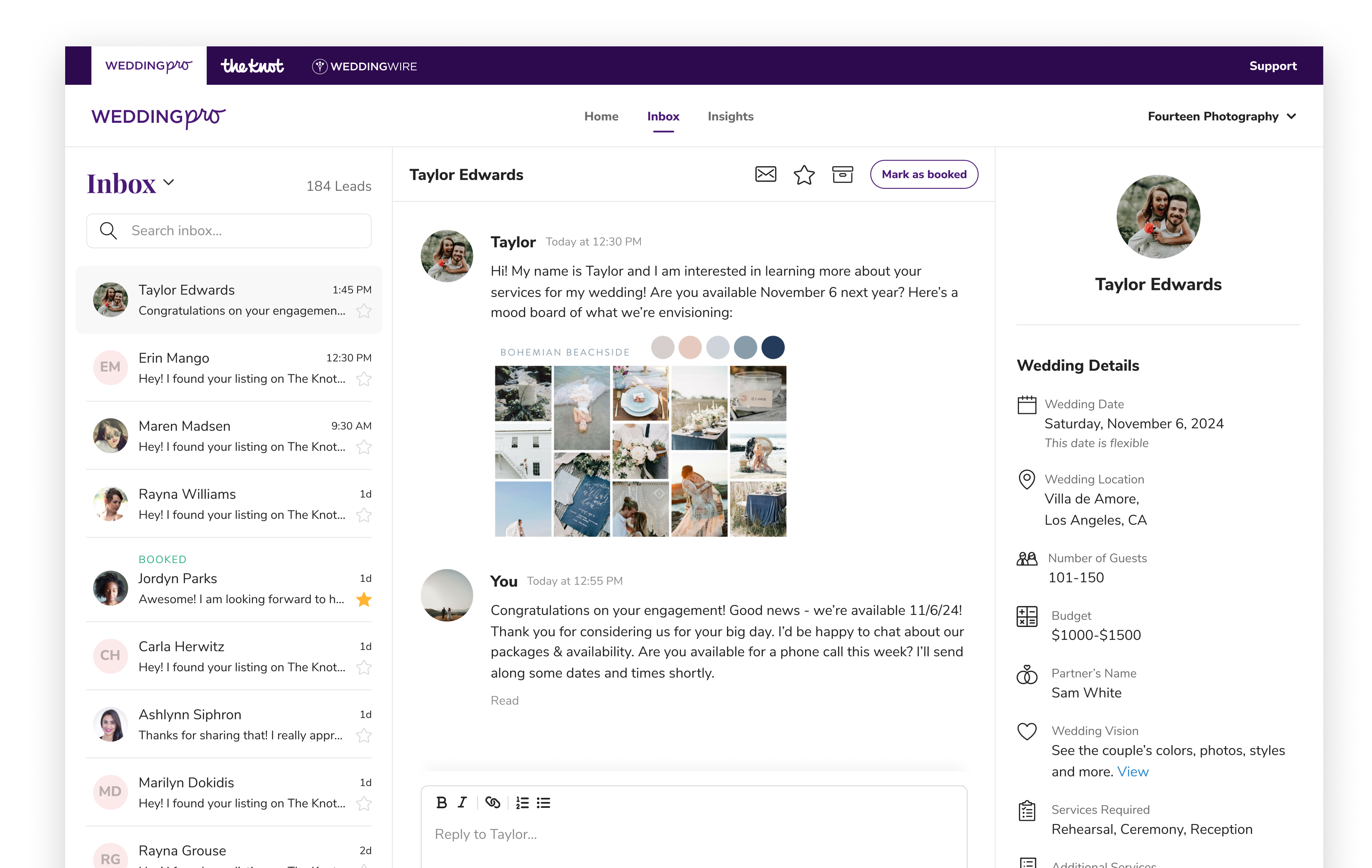Viewport: 1372px width, 868px height.
Task: Click the mark as unread envelope icon
Action: coord(765,174)
